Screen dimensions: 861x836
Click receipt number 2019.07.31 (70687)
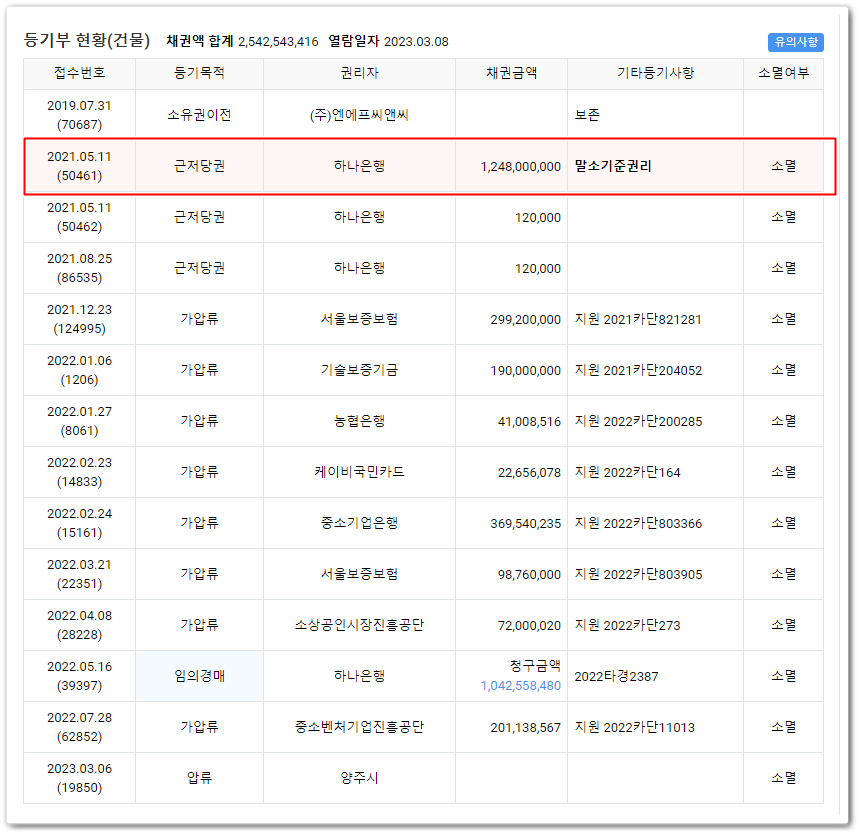tap(80, 115)
